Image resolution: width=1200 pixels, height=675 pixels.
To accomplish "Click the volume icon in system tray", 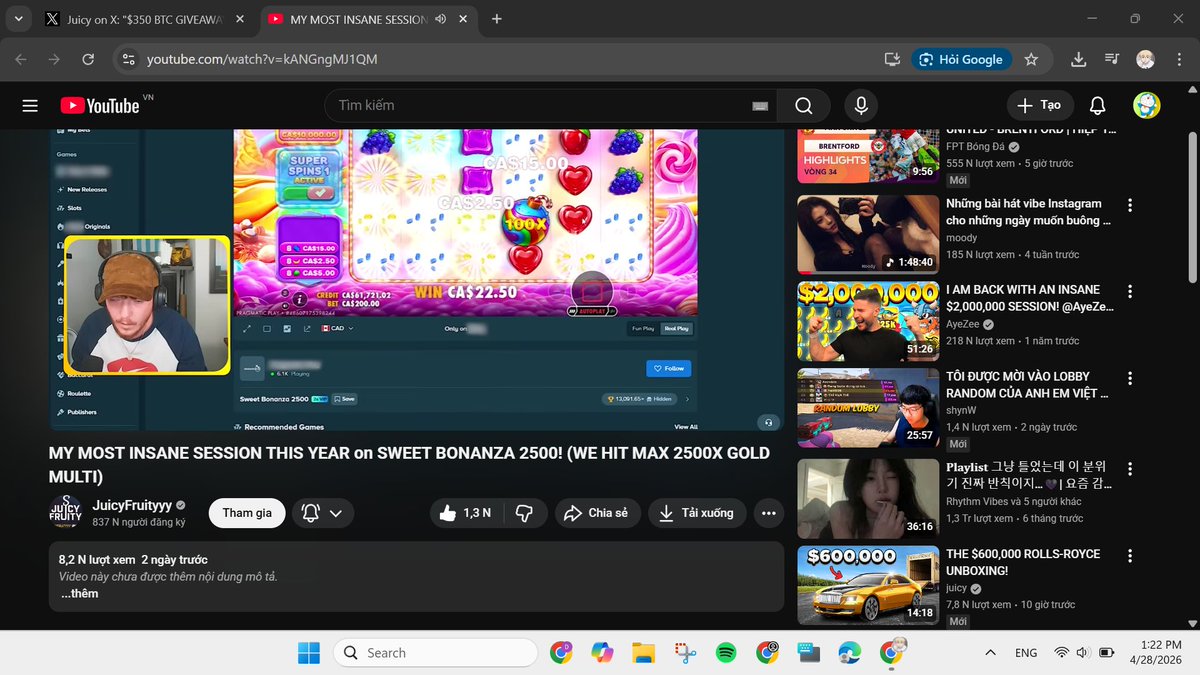I will click(1084, 653).
